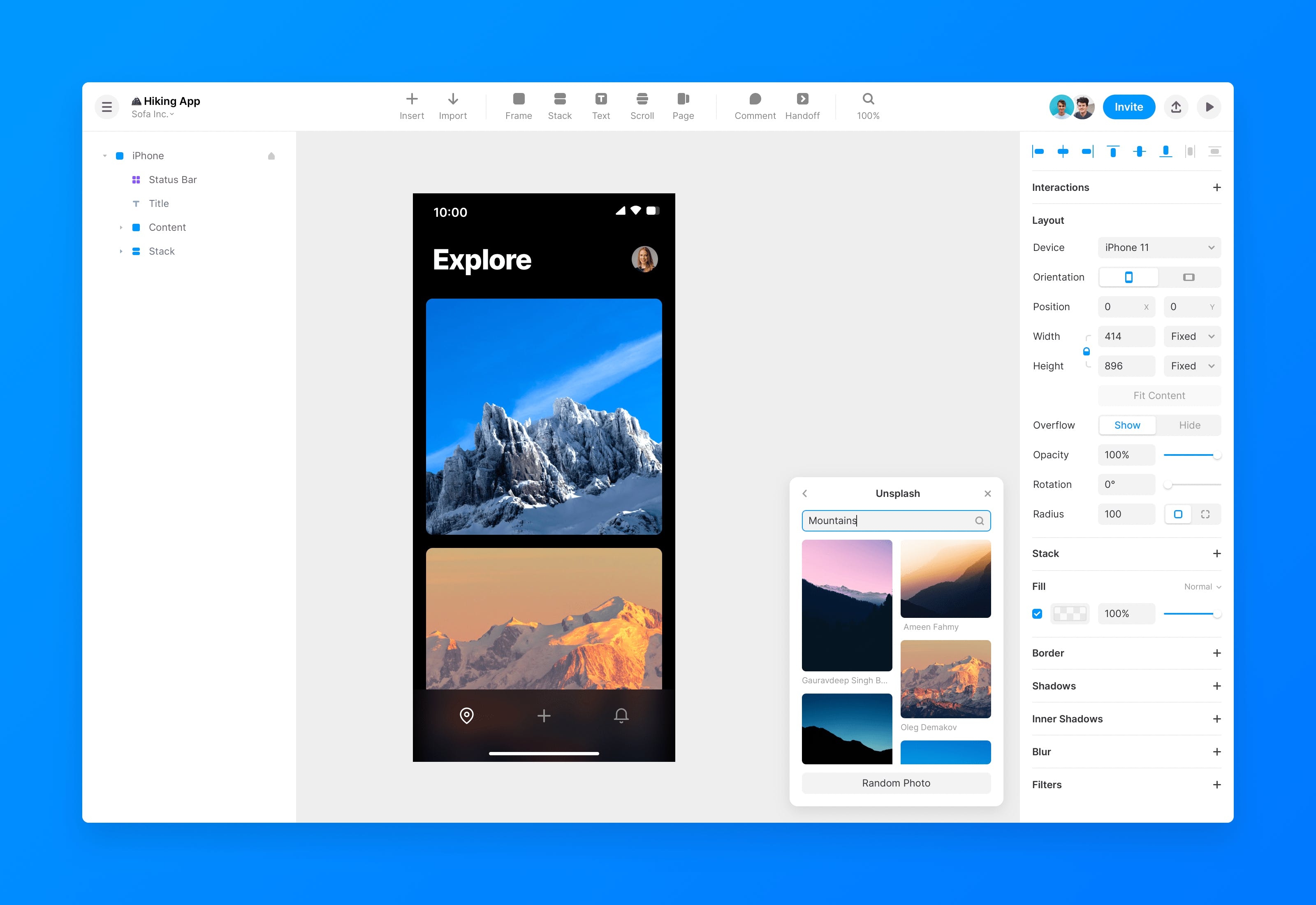The height and width of the screenshot is (905, 1316).
Task: Distribute horizontally icon
Action: pos(1190,151)
